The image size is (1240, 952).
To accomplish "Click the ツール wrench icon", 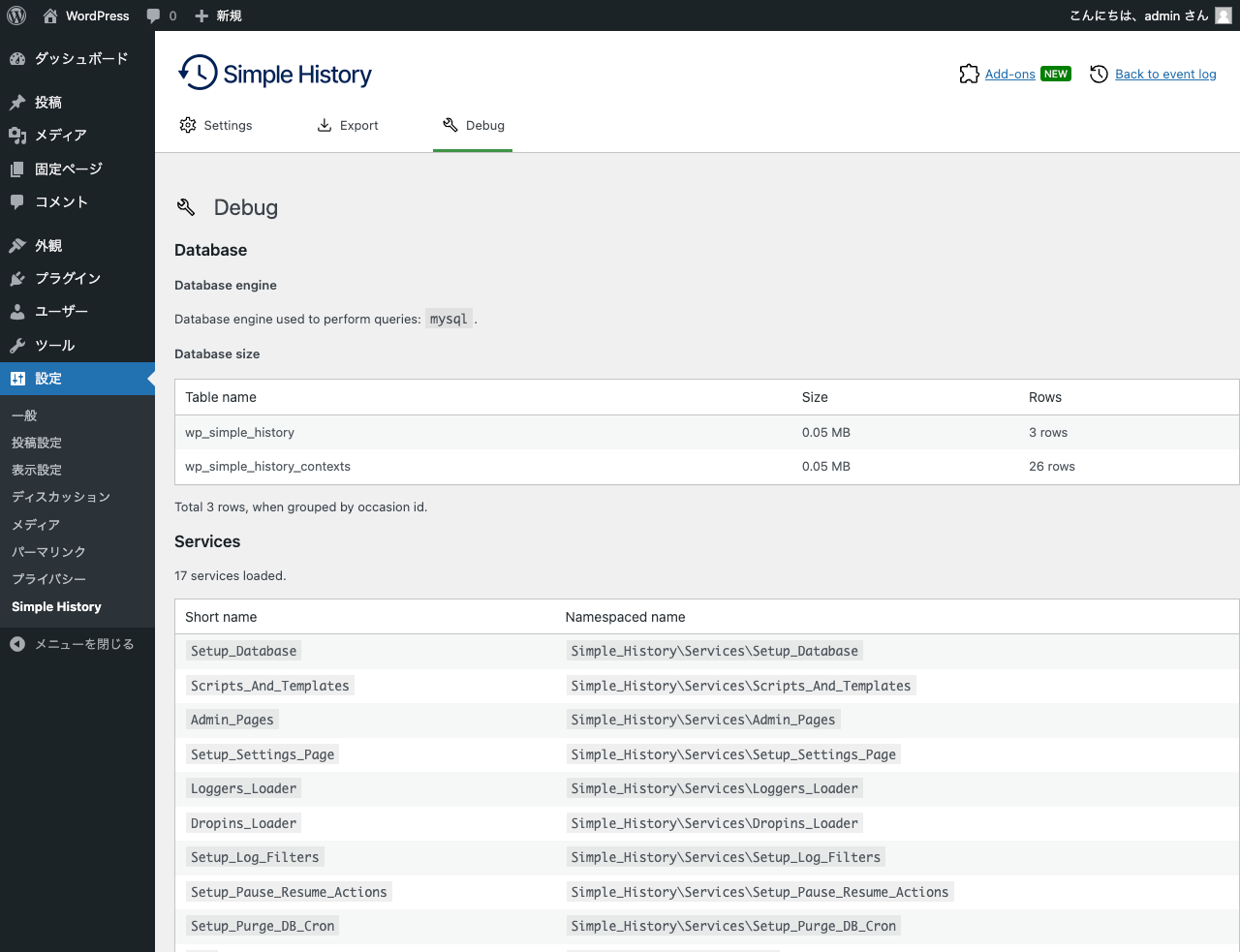I will [x=17, y=345].
